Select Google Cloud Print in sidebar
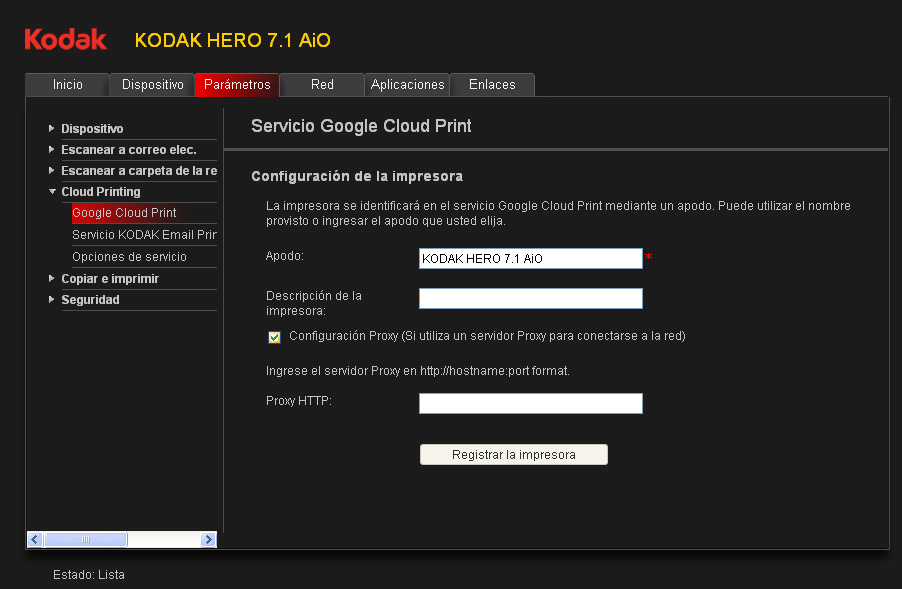The width and height of the screenshot is (902, 589). pos(124,213)
